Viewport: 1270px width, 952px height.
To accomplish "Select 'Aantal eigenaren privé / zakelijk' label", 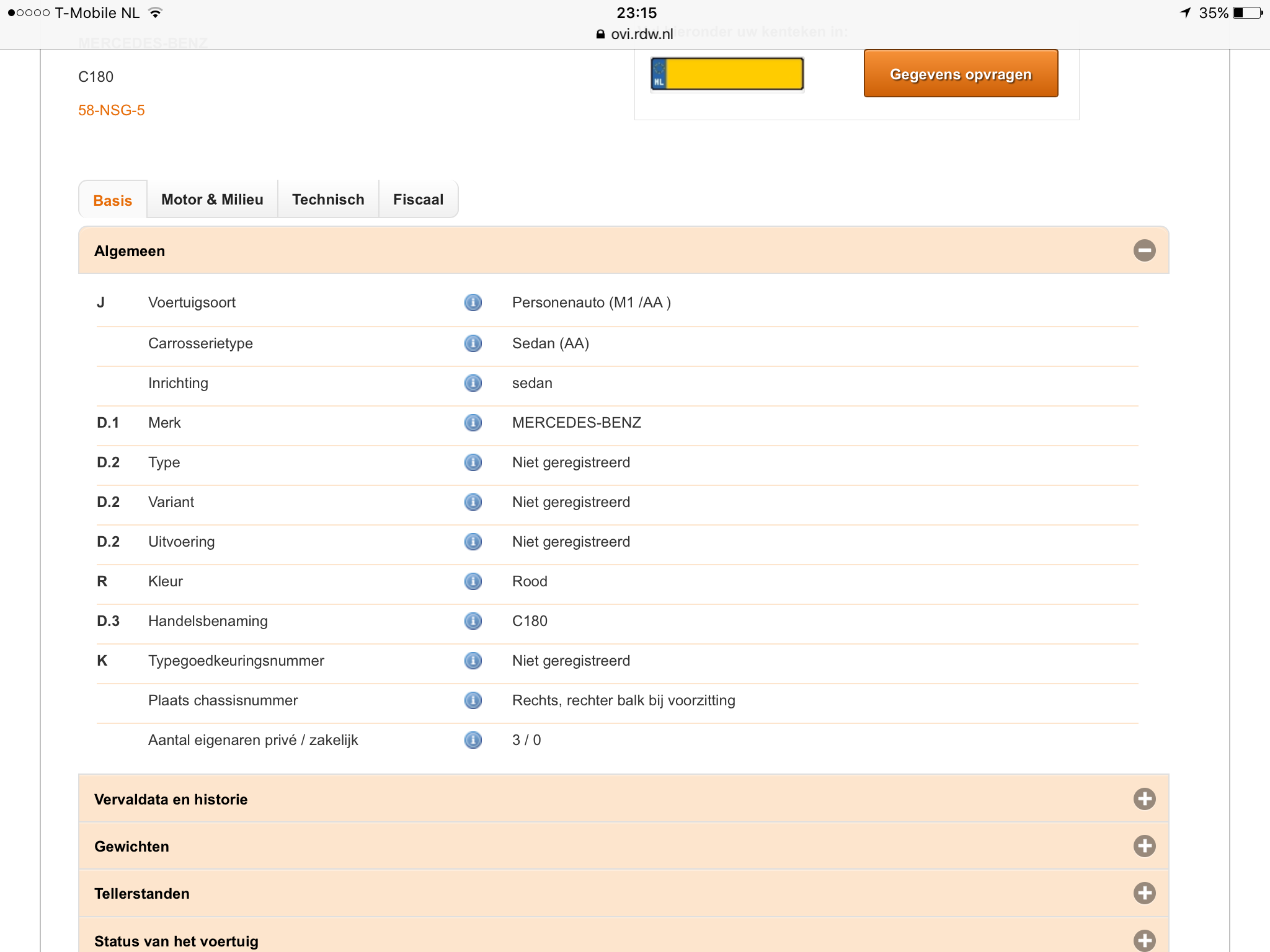I will point(253,740).
